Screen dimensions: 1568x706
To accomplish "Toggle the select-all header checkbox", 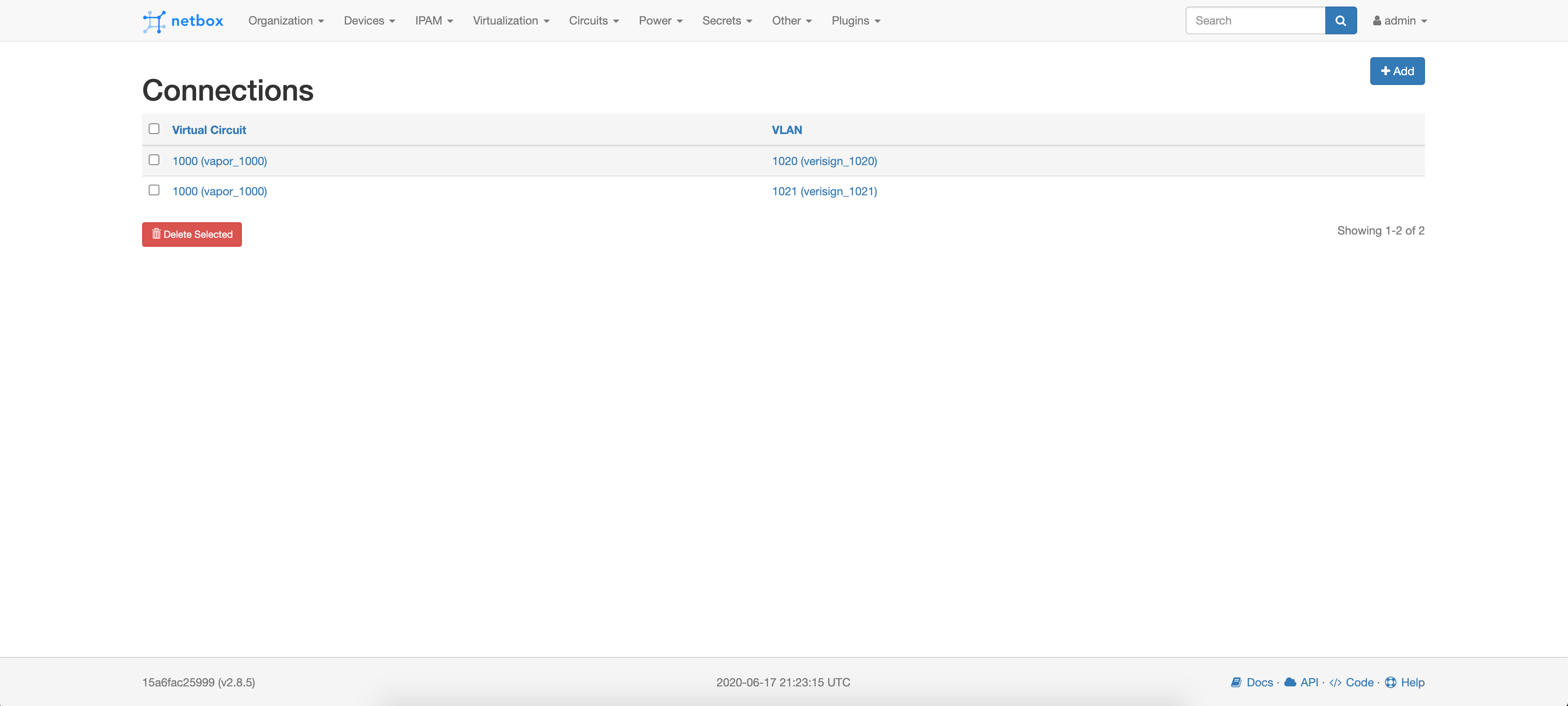I will point(154,128).
